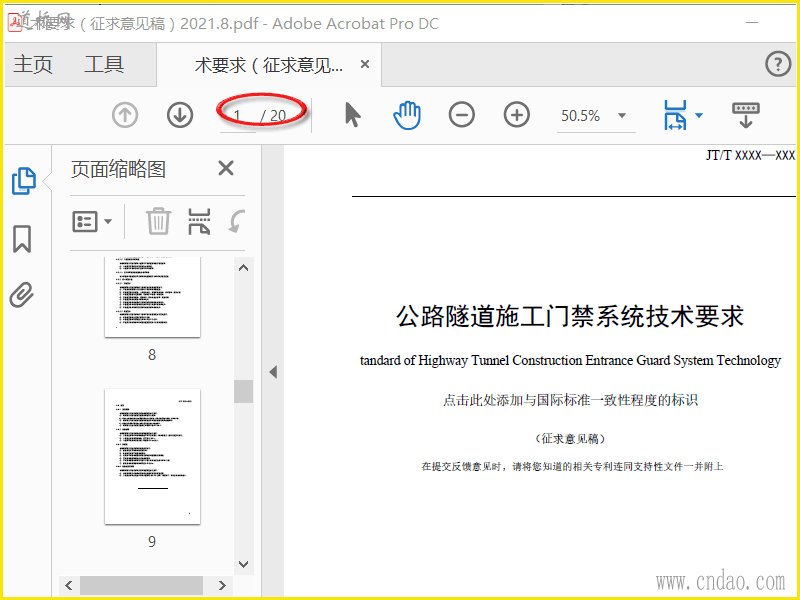The height and width of the screenshot is (600, 800).
Task: Click the thumbnail horizontal scrollbar handle
Action: point(141,585)
